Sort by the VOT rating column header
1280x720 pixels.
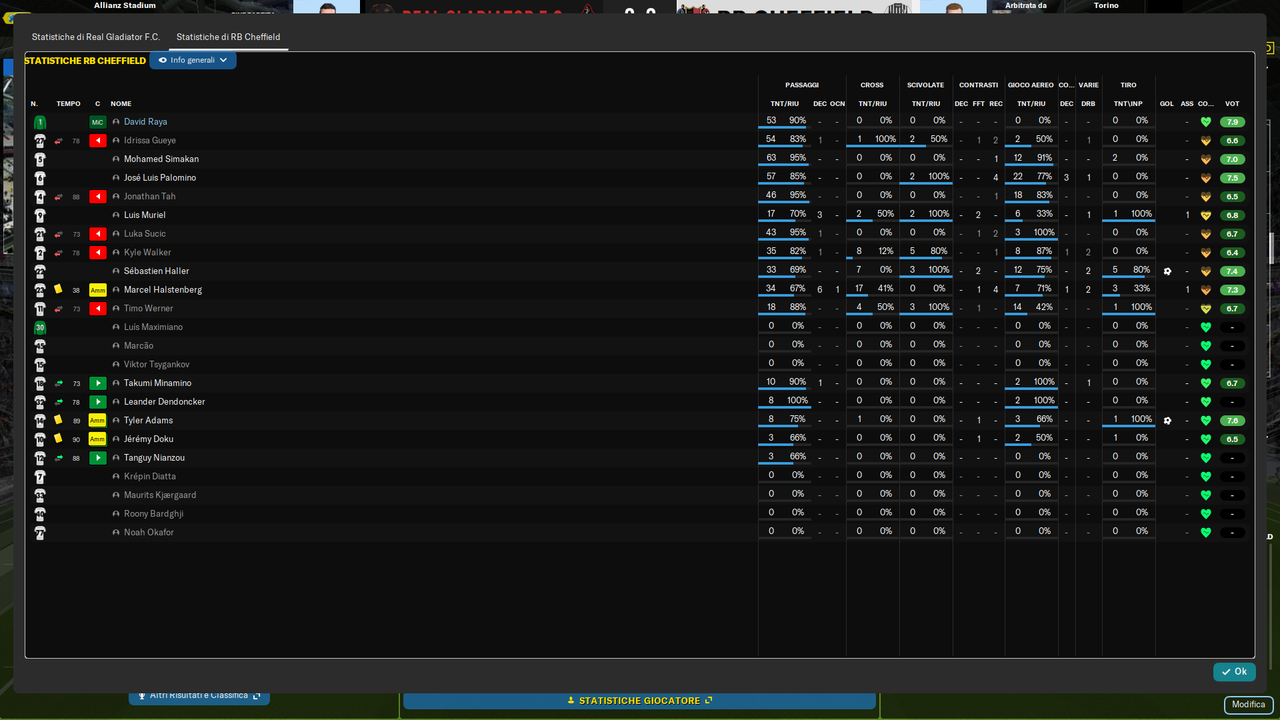tap(1232, 104)
